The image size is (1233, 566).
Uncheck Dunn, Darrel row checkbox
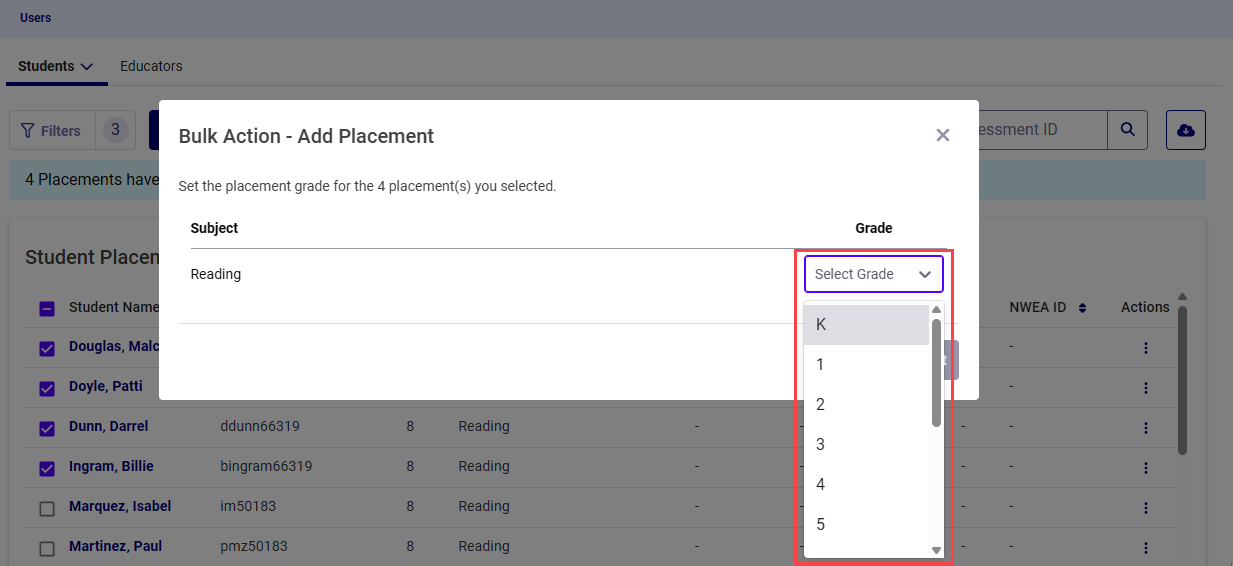(x=47, y=429)
